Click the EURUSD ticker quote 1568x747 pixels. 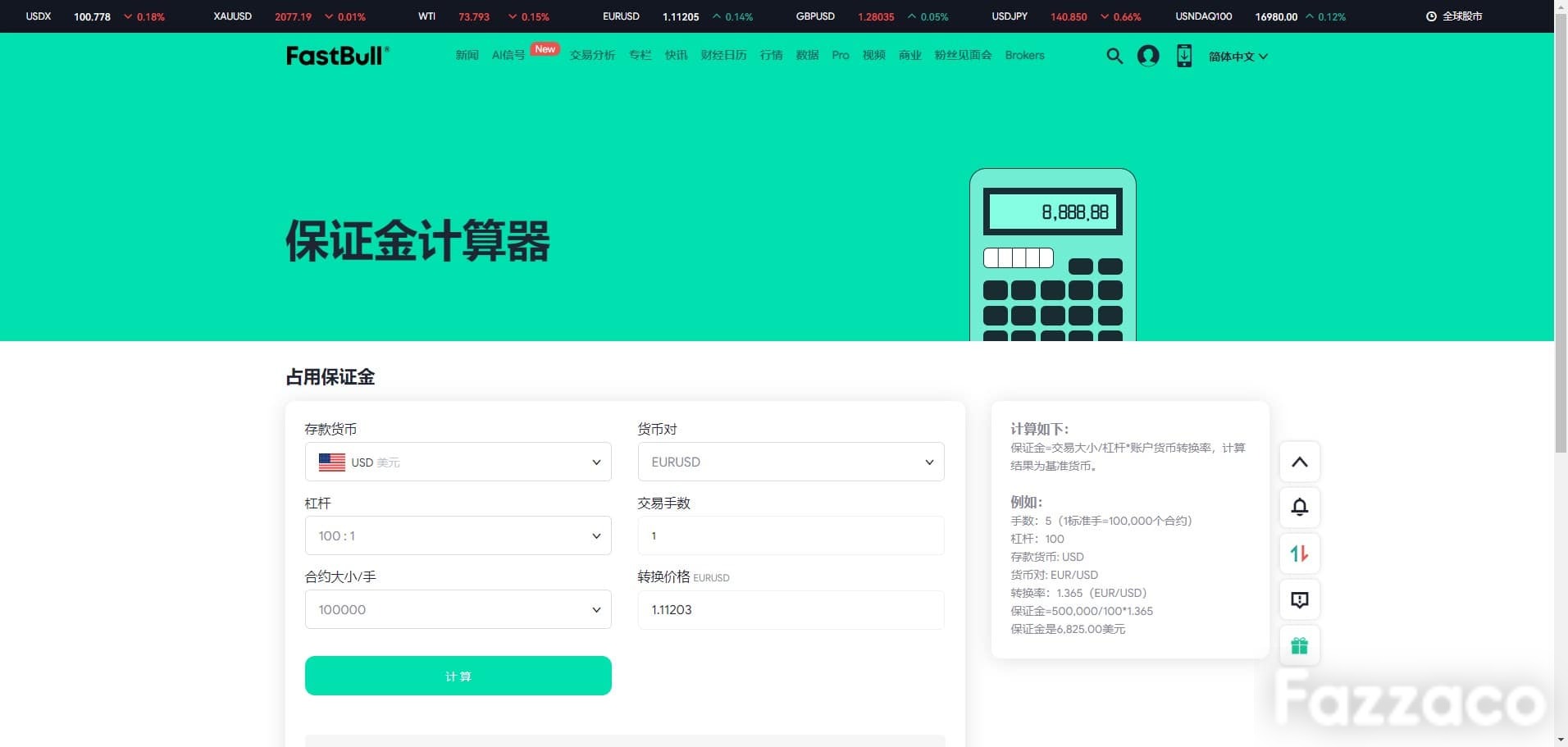[x=677, y=16]
